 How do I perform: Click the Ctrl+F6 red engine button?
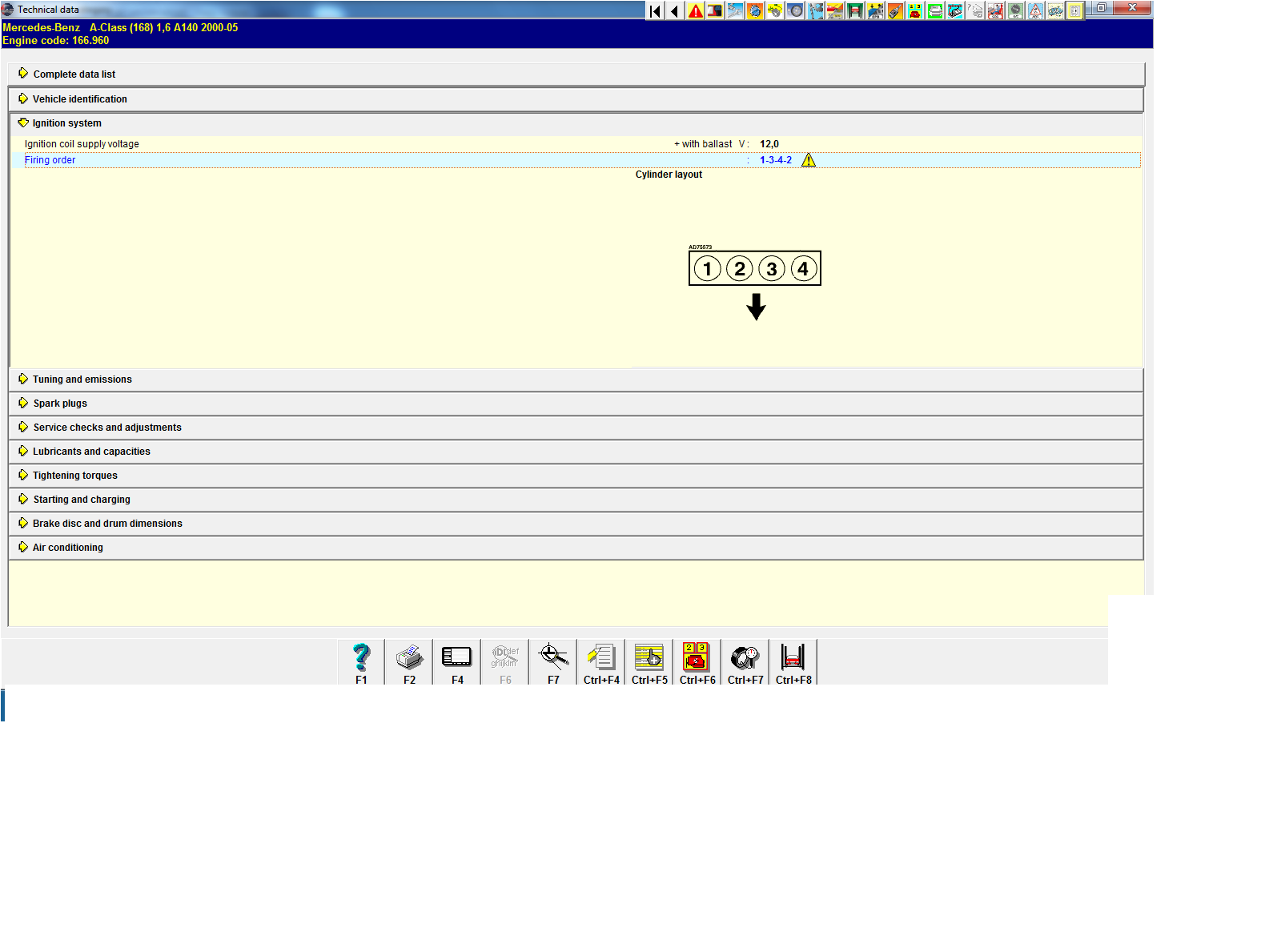697,662
